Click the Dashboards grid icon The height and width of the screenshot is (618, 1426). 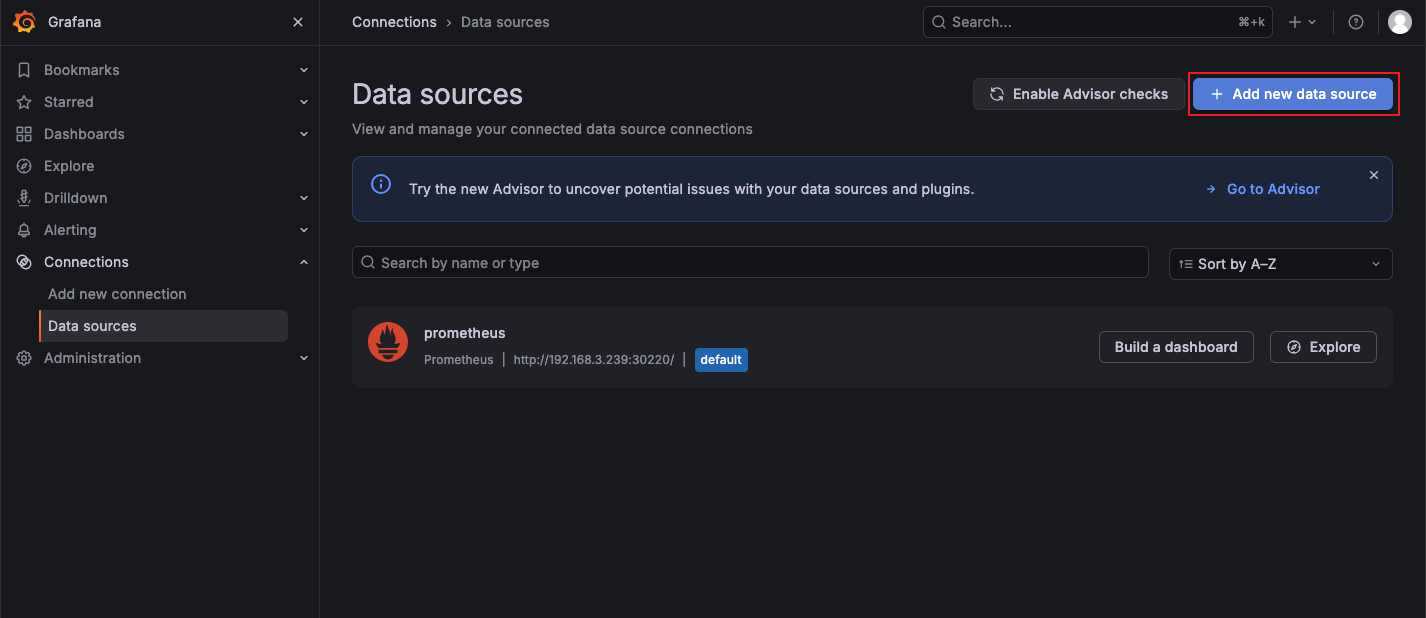tap(24, 134)
